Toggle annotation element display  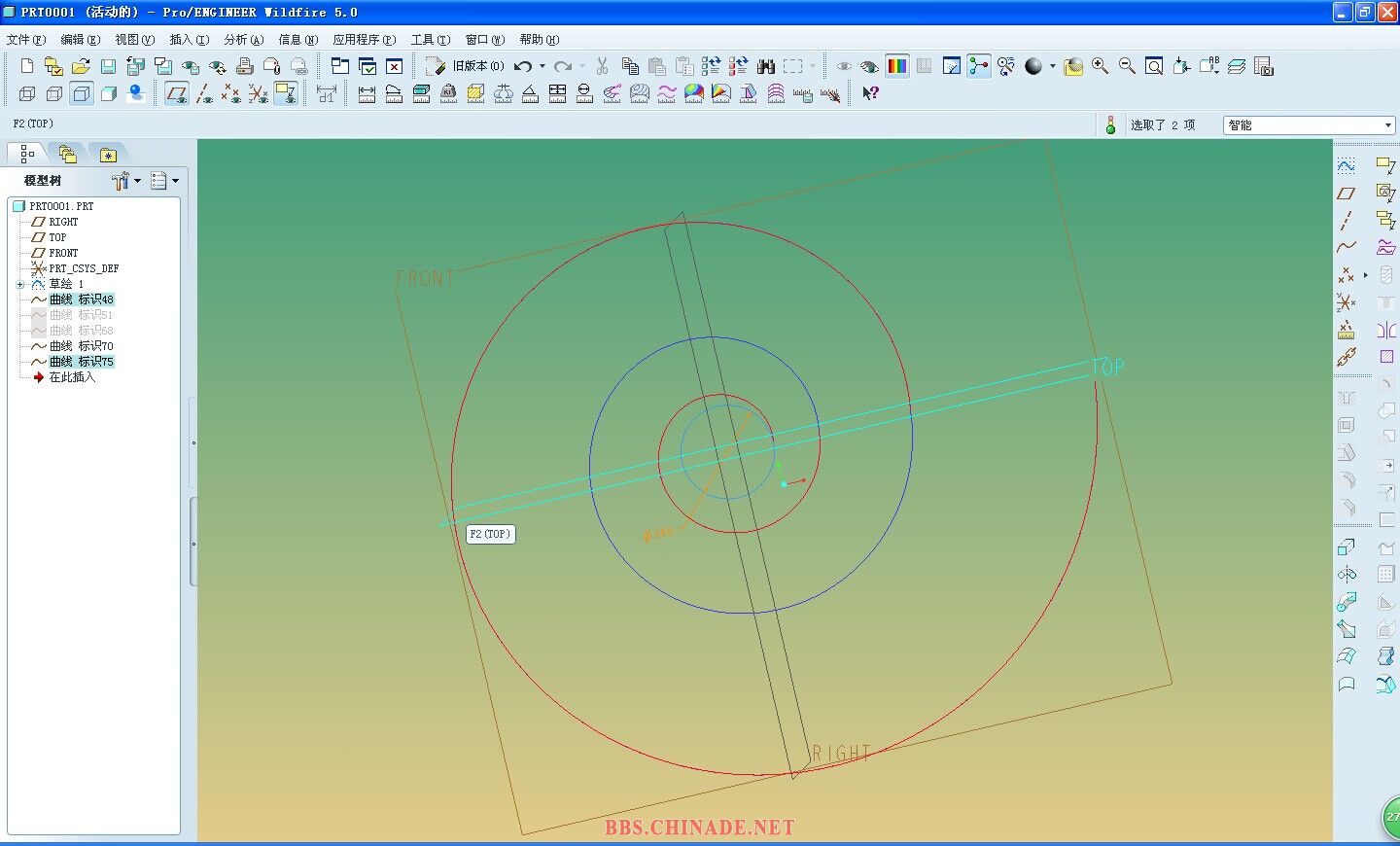pyautogui.click(x=285, y=93)
